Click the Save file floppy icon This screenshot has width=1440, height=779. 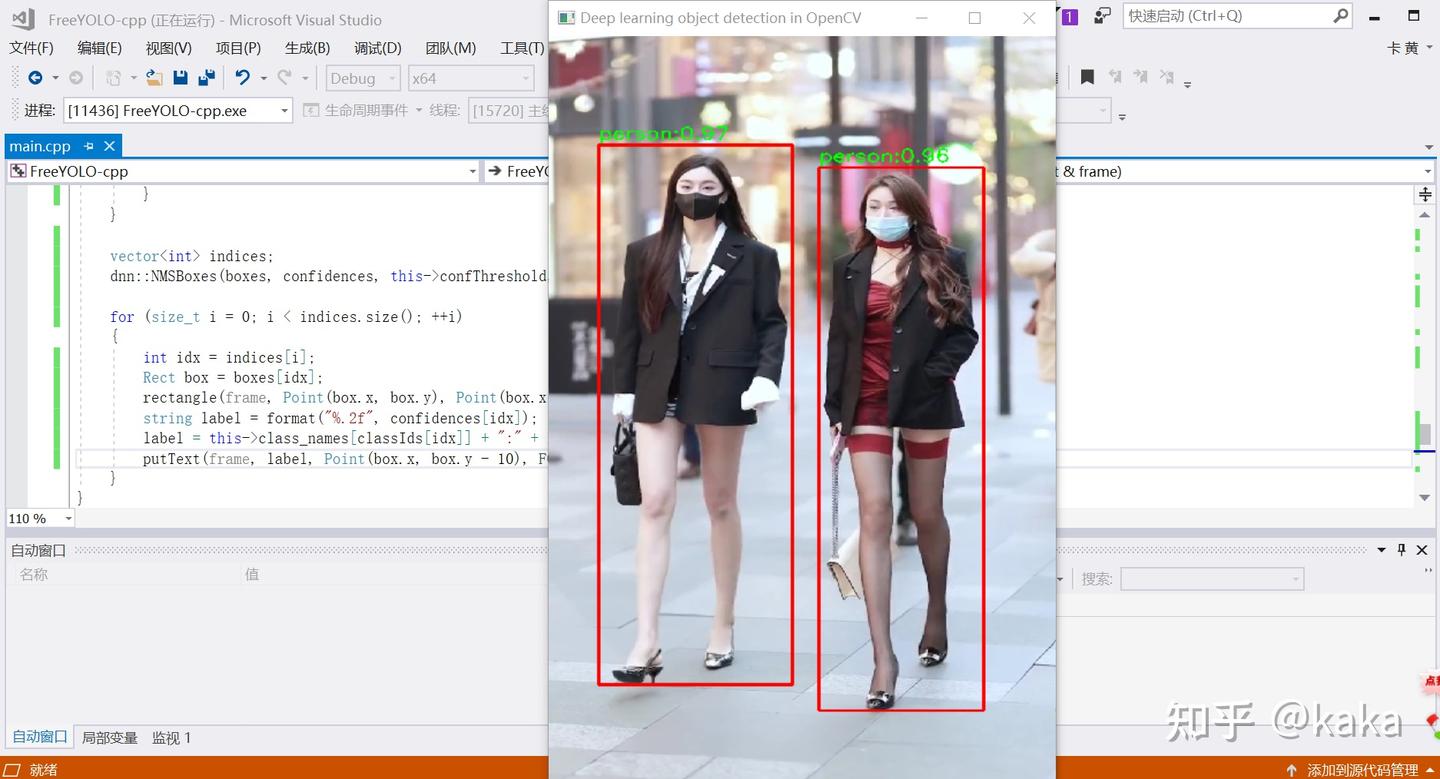point(181,78)
